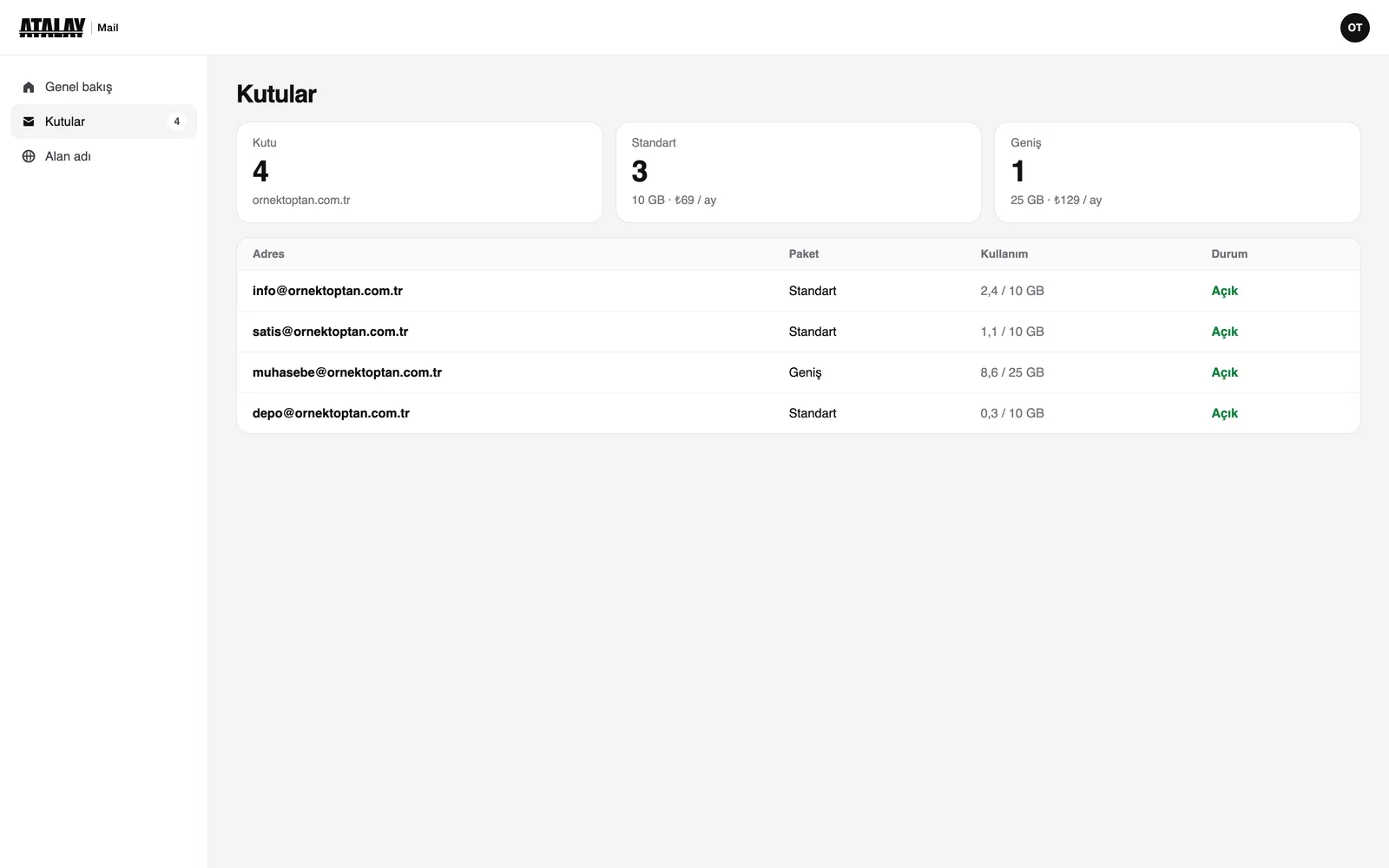The height and width of the screenshot is (868, 1389).
Task: Click the Geniş package summary card
Action: click(1177, 172)
